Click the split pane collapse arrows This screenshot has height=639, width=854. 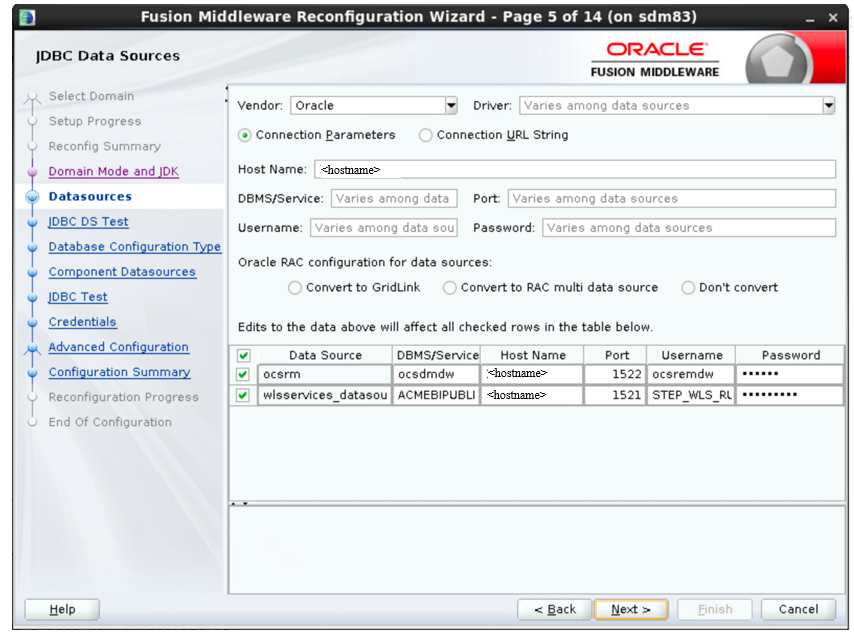239,504
